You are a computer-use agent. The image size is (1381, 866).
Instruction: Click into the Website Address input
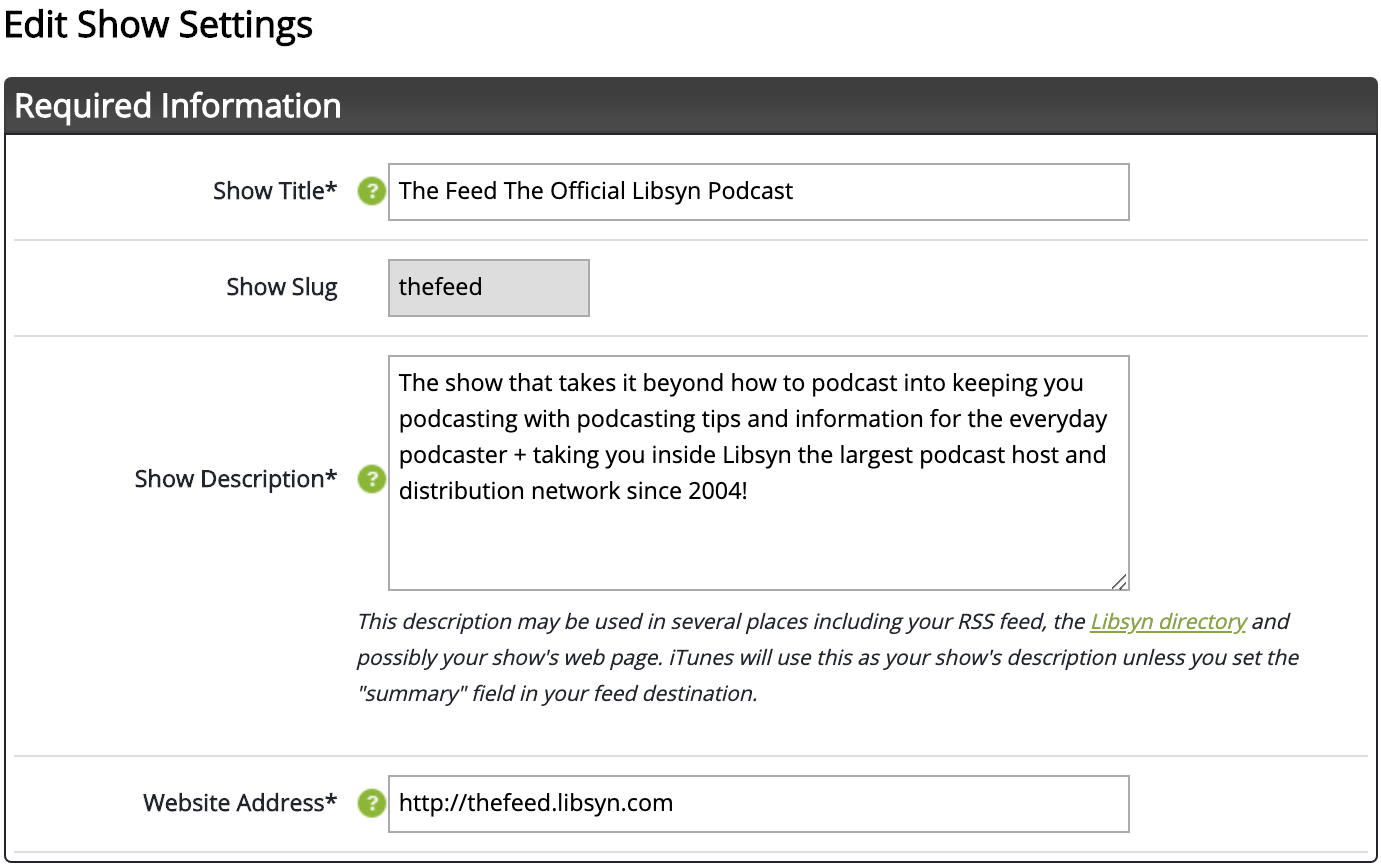coord(759,804)
